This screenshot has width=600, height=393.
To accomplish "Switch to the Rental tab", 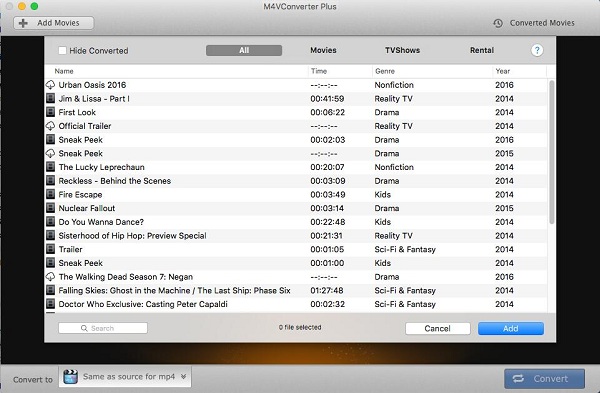I will coord(482,50).
